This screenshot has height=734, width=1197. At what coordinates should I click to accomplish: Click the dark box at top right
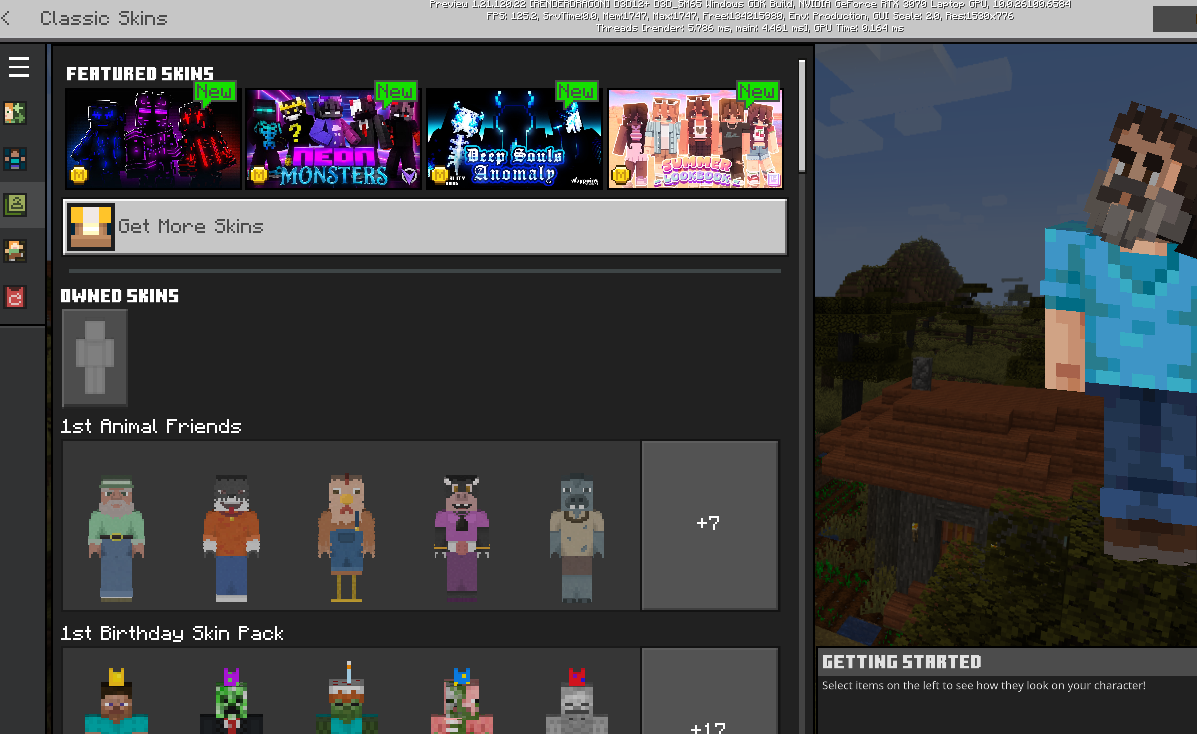click(1175, 19)
